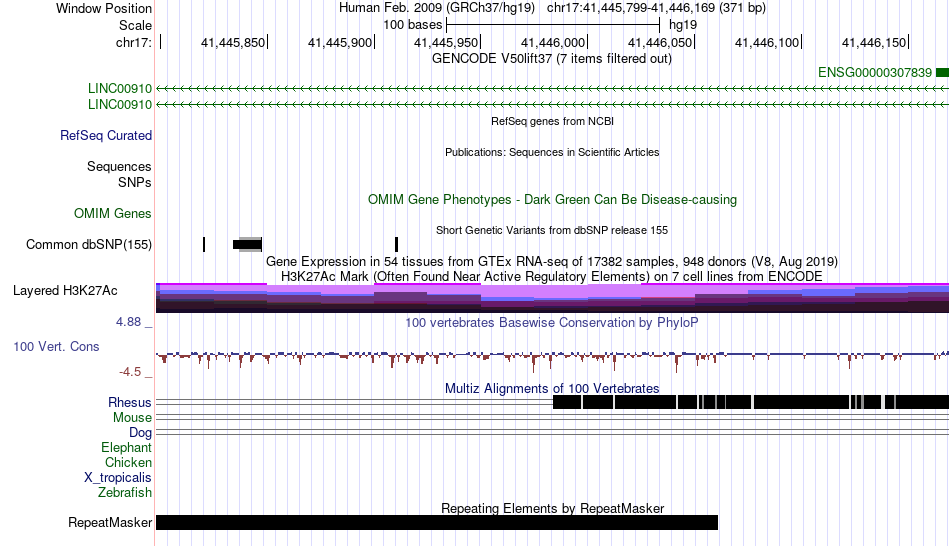Click the Elephant alignment label
Viewport: 950px width, 546px height.
point(127,448)
